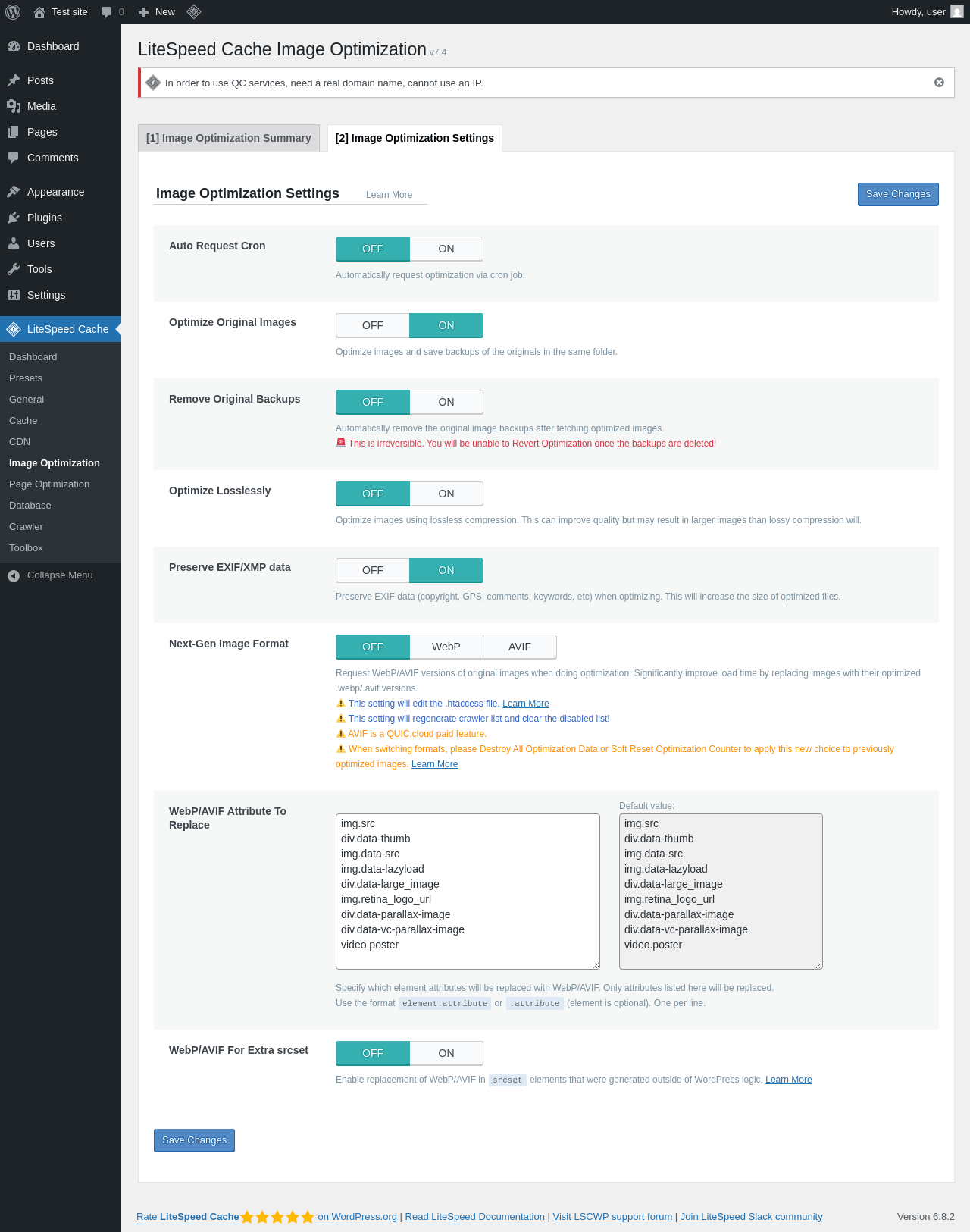Dismiss the QC services notice

[939, 83]
